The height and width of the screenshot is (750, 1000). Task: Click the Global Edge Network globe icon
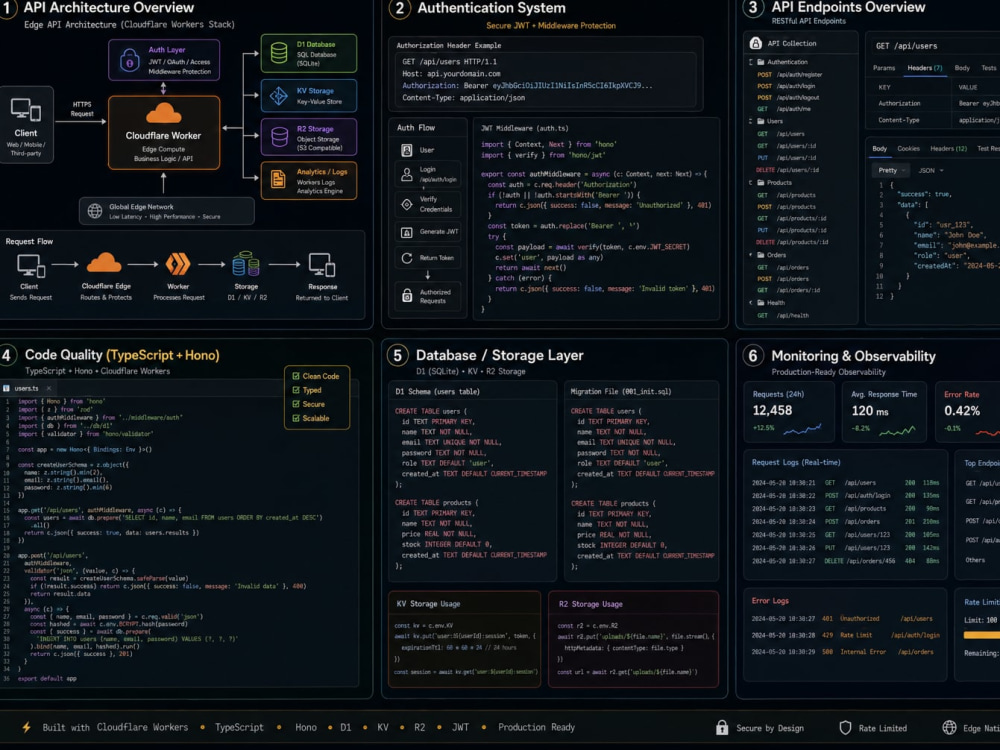pos(95,211)
